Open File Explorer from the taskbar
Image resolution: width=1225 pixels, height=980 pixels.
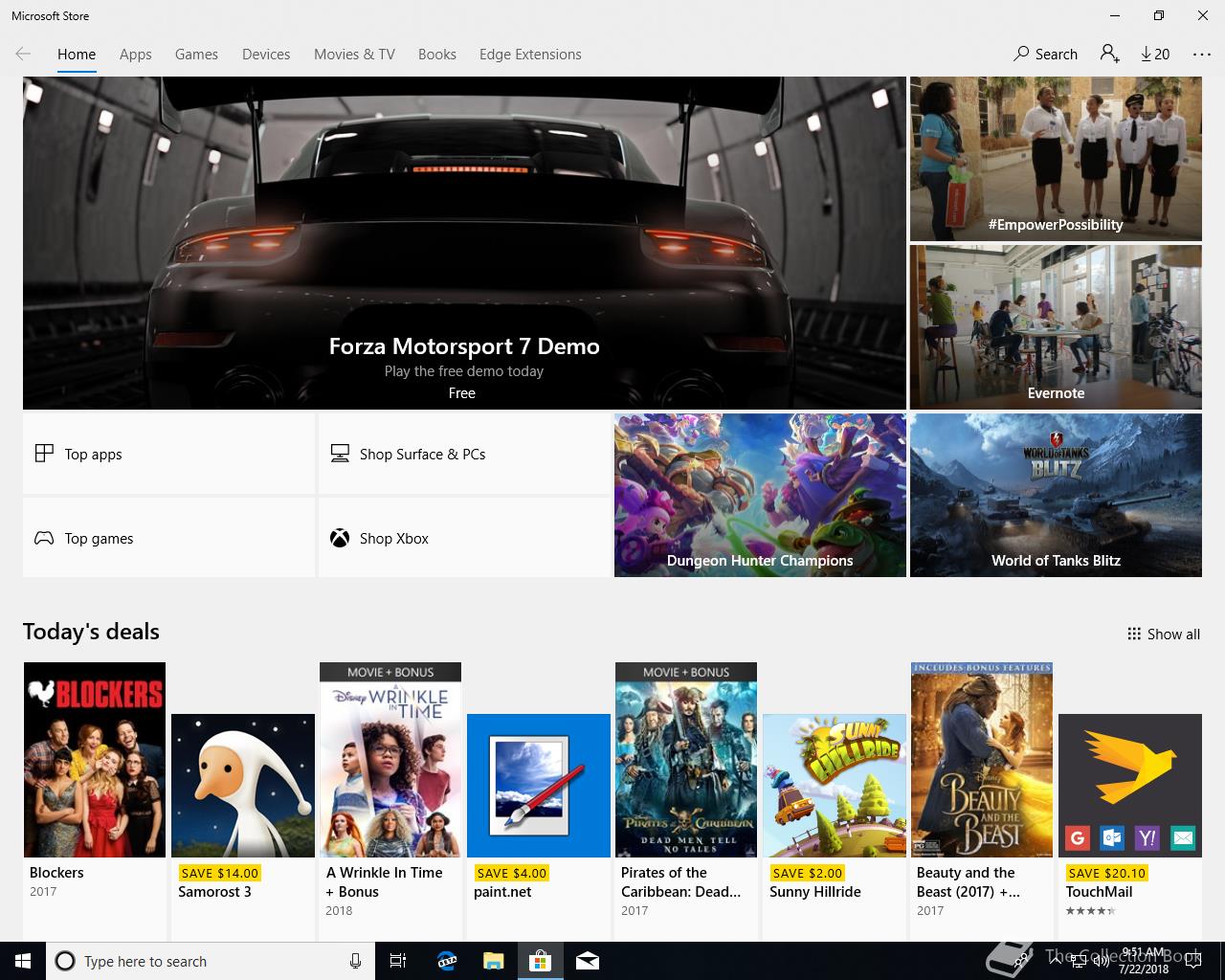[493, 961]
